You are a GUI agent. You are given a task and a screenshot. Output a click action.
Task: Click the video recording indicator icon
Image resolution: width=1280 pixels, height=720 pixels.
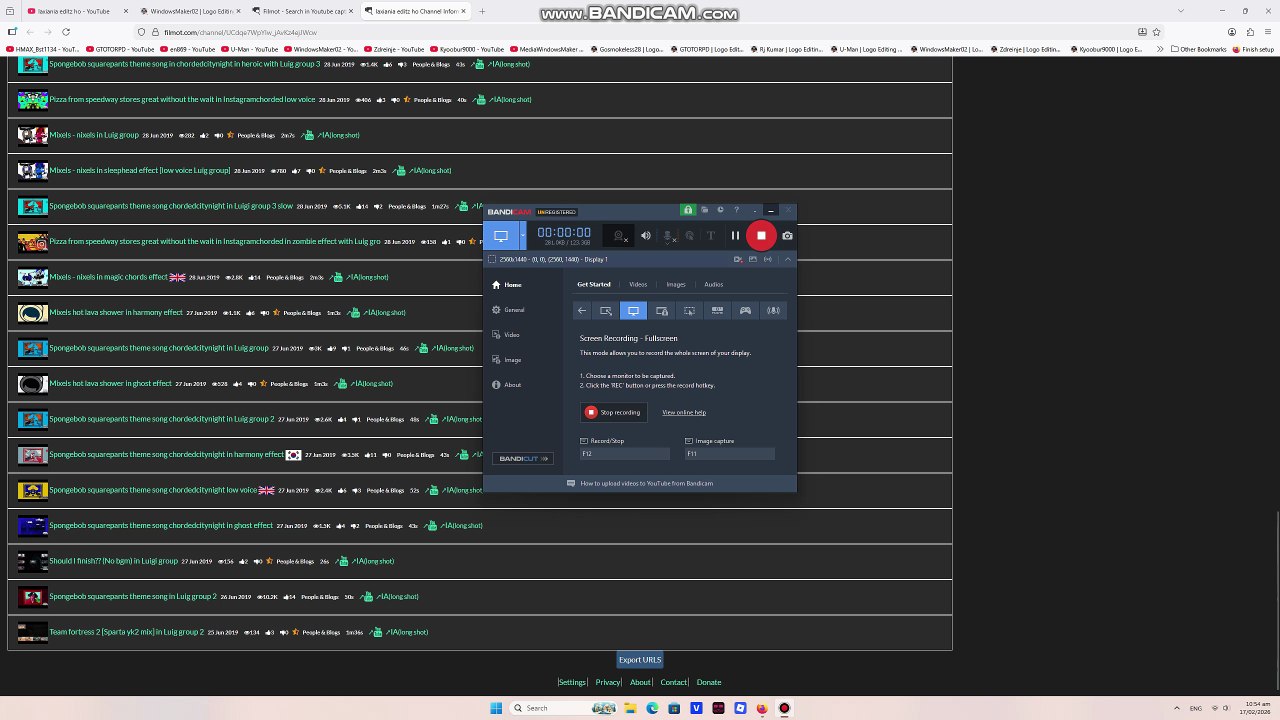[x=738, y=259]
